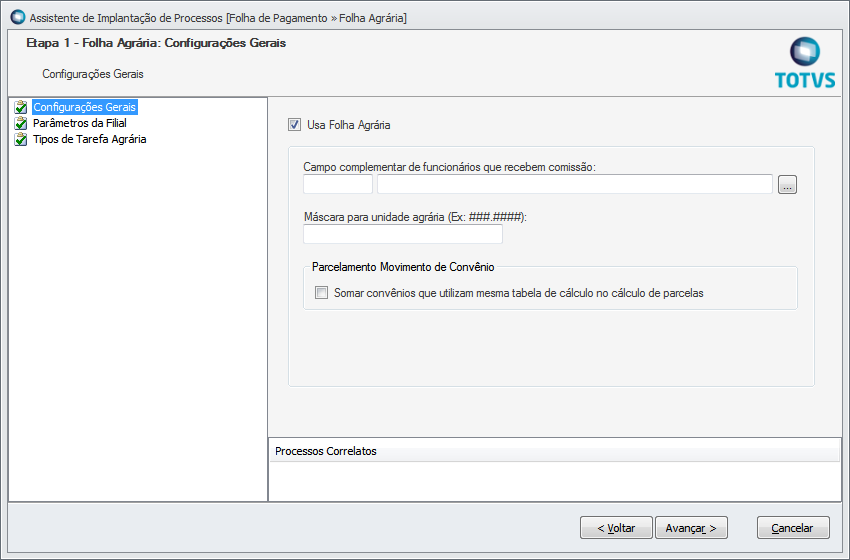Click the Processos Correlatos header
The height and width of the screenshot is (560, 850).
click(x=555, y=451)
